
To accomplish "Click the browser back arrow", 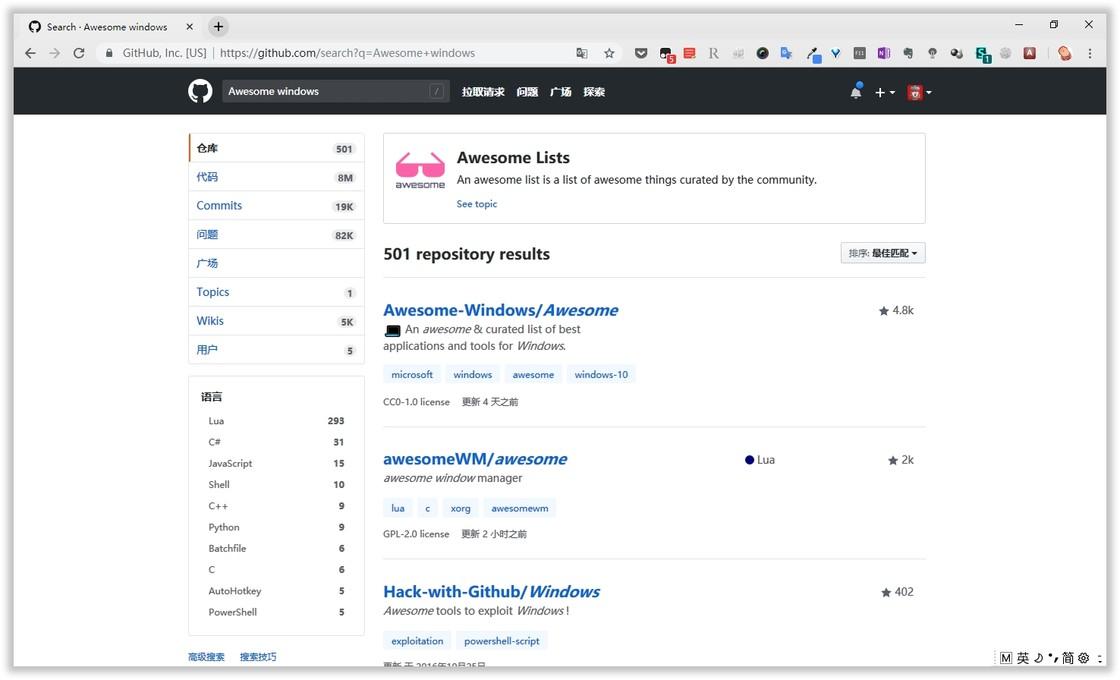I will tap(29, 52).
